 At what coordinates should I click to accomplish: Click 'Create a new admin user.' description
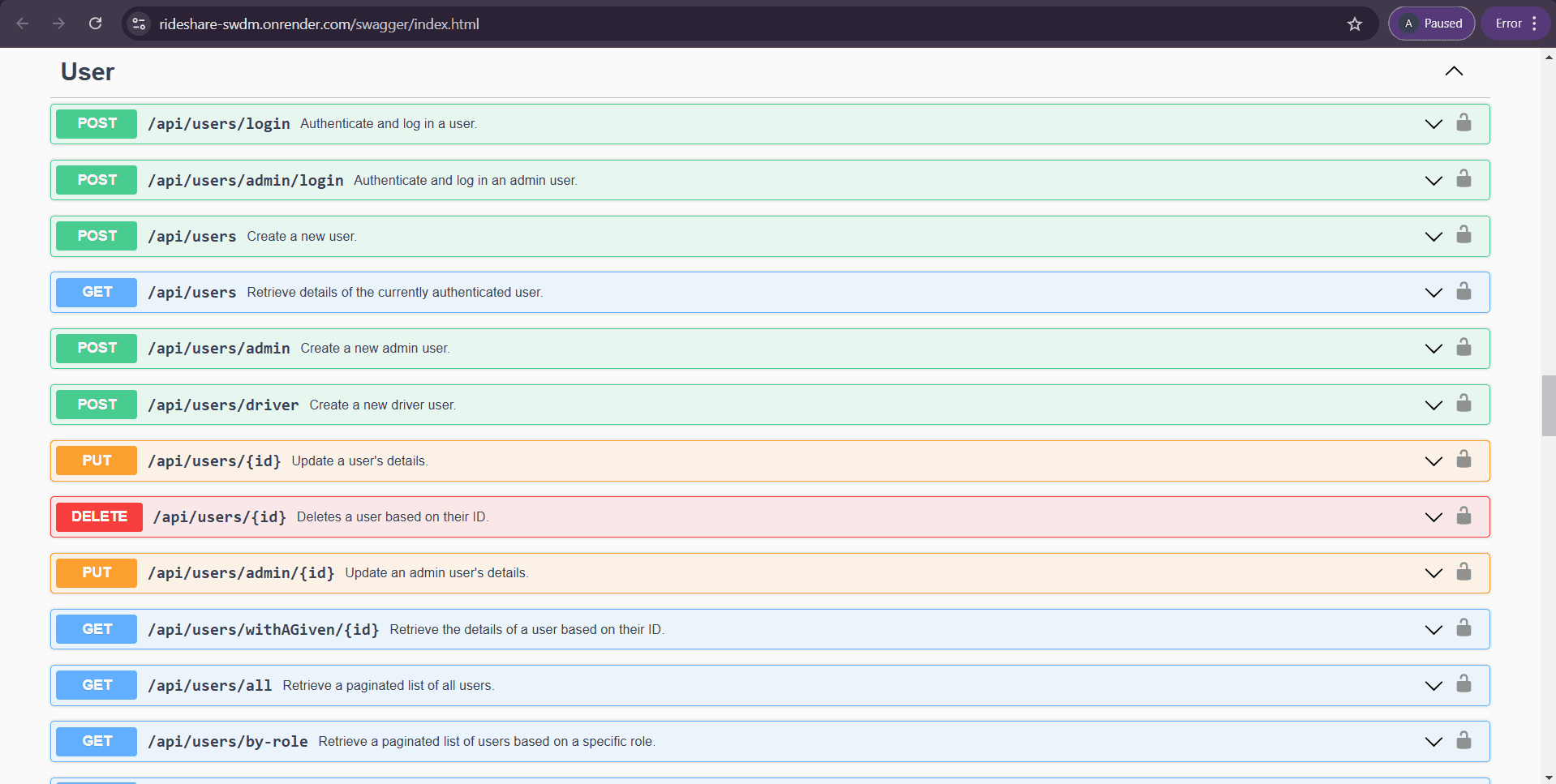pos(376,348)
